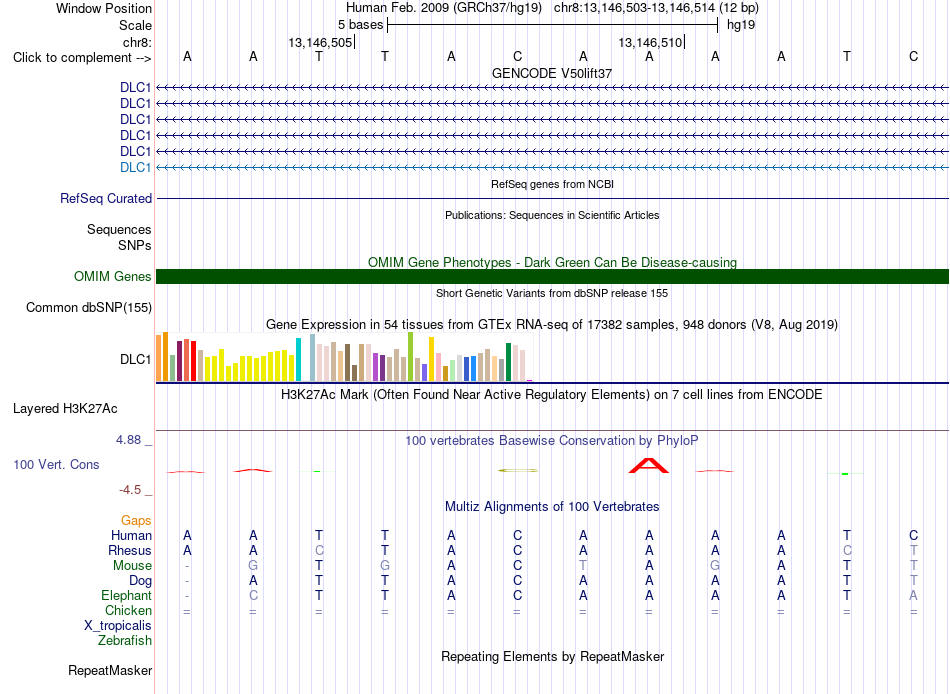Select the dark green OMIM Genes bar
The image size is (950, 694).
click(552, 276)
